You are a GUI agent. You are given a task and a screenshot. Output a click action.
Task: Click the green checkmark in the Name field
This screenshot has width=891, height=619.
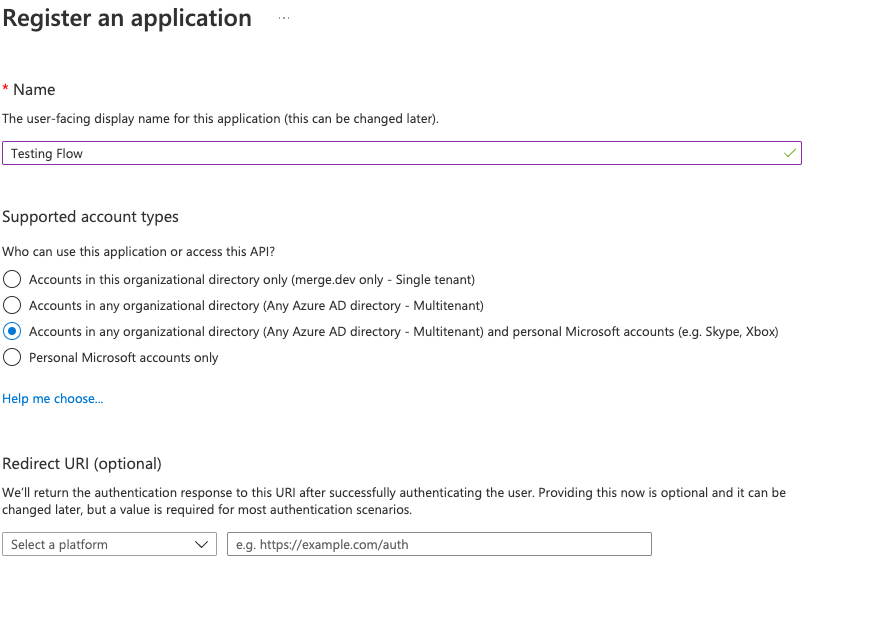[x=790, y=153]
